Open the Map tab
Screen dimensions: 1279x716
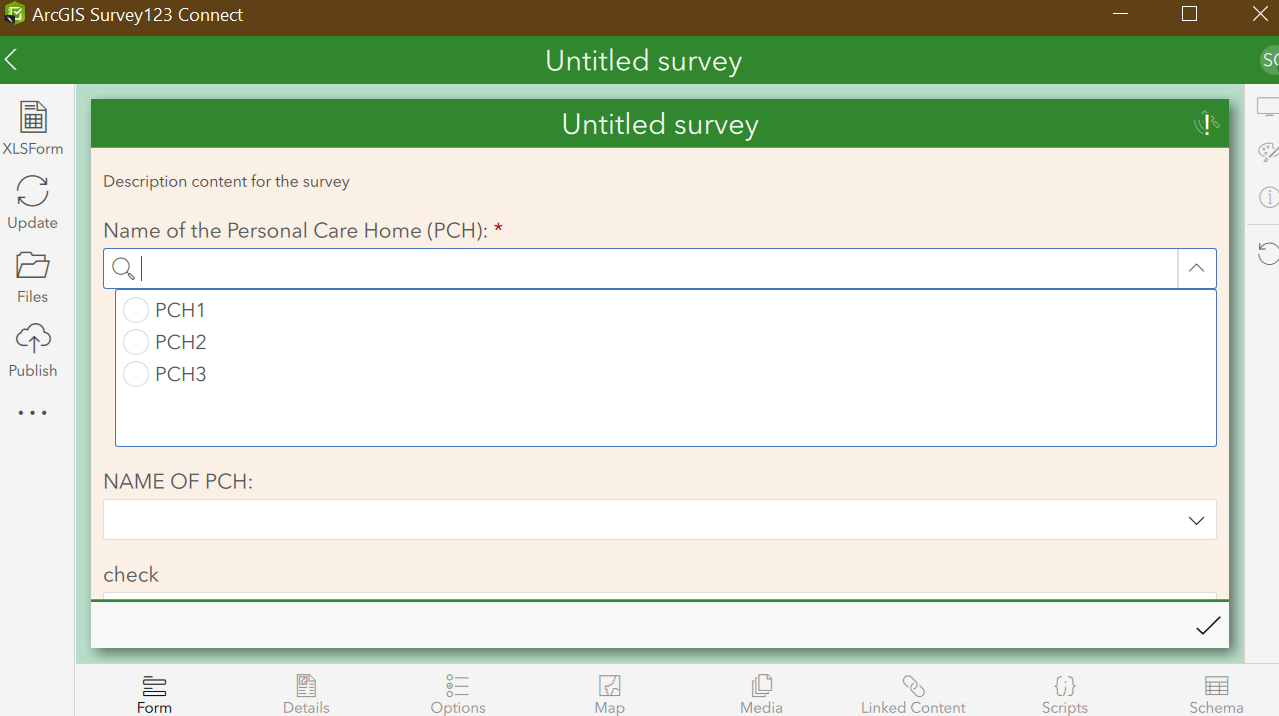click(x=609, y=693)
